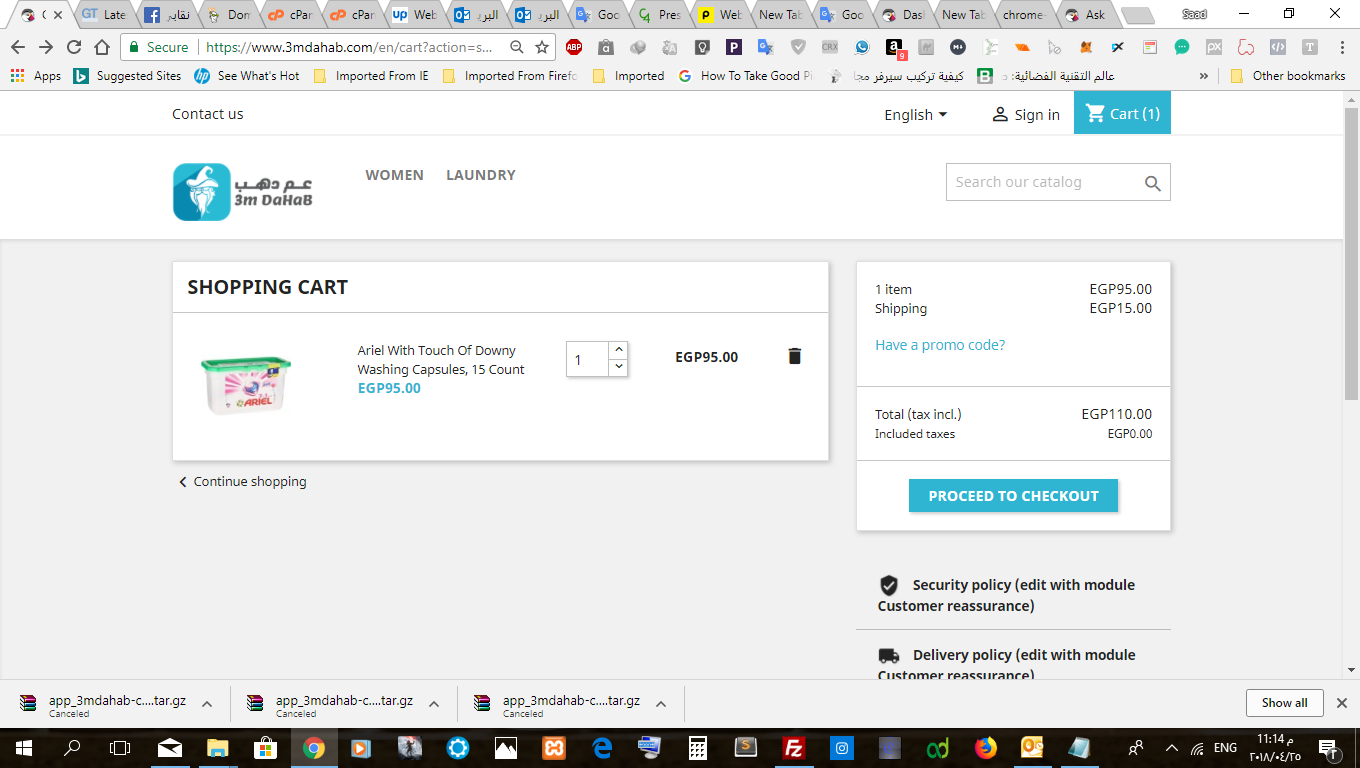The width and height of the screenshot is (1360, 768).
Task: Switch to the chrome browser tab
Action: tap(1024, 15)
